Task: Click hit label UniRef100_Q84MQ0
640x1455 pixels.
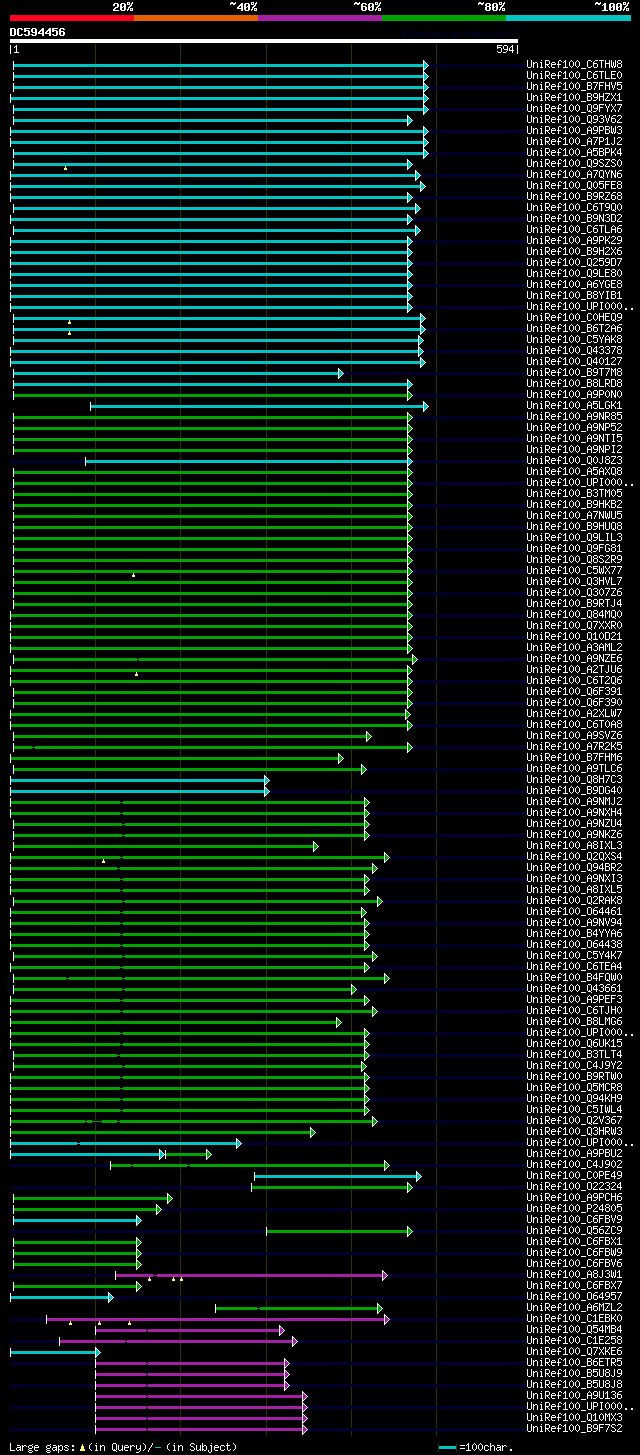Action: tap(574, 614)
